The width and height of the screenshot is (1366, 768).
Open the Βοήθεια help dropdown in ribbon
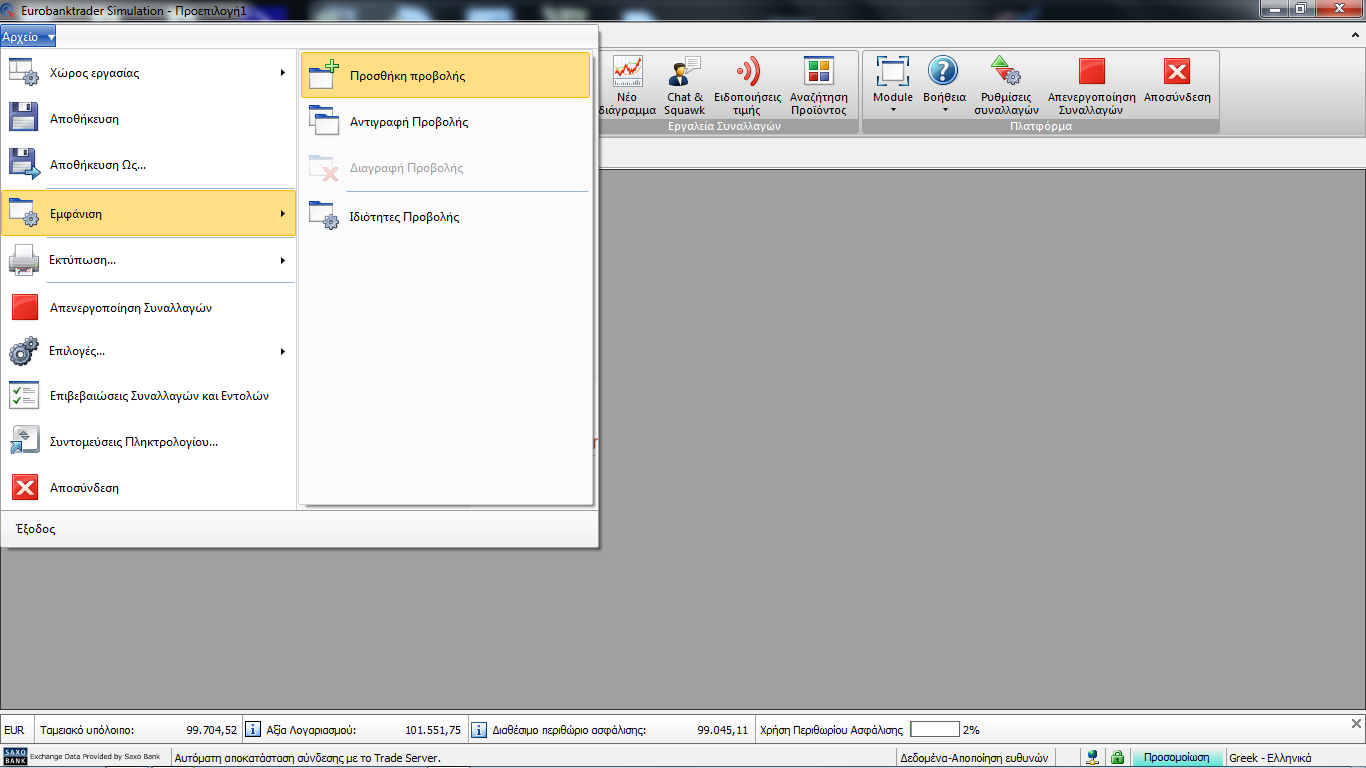[x=944, y=86]
